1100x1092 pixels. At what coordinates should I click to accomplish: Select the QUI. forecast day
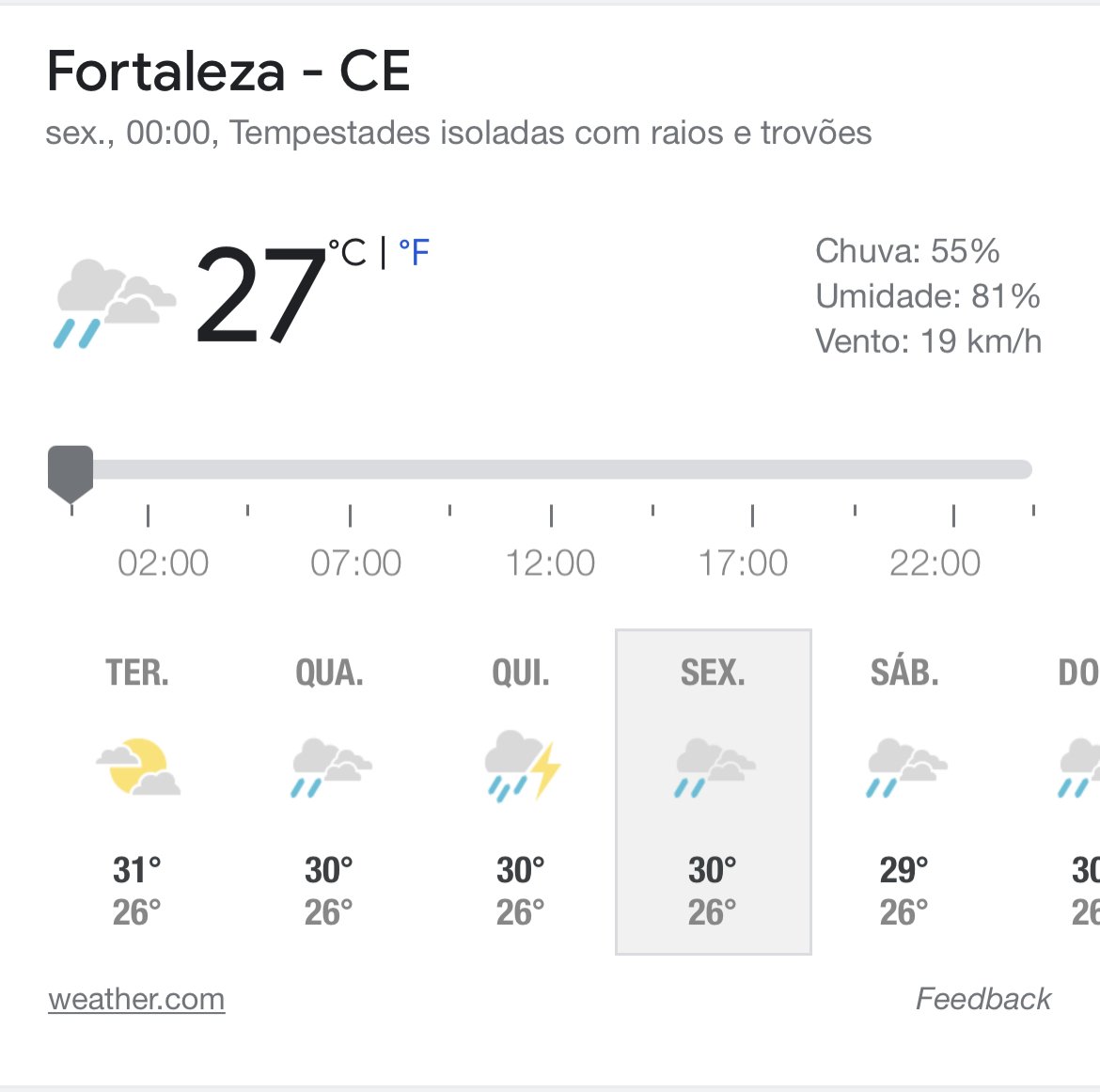[521, 790]
